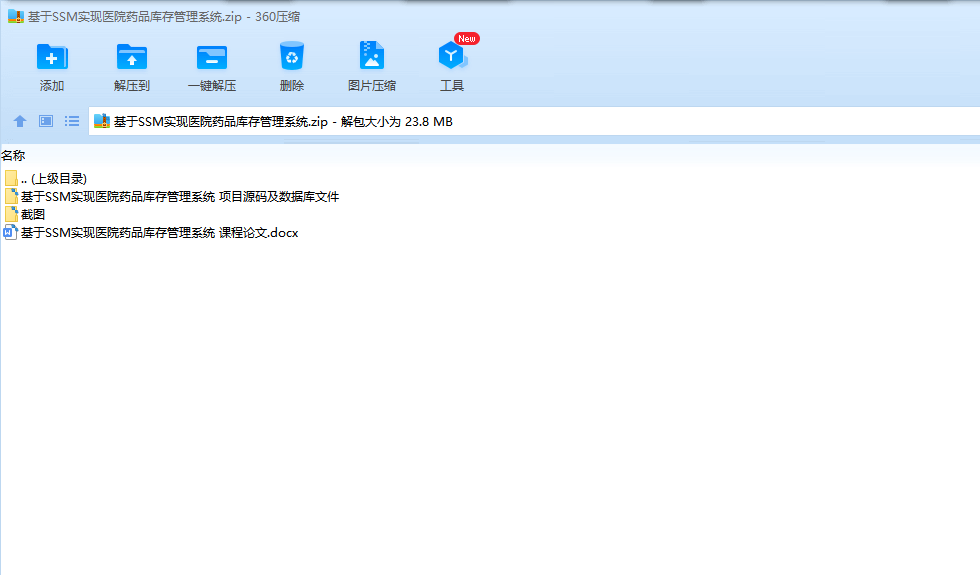Switch to detailed list view mode
Screen dimensions: 980x575
[x=72, y=121]
